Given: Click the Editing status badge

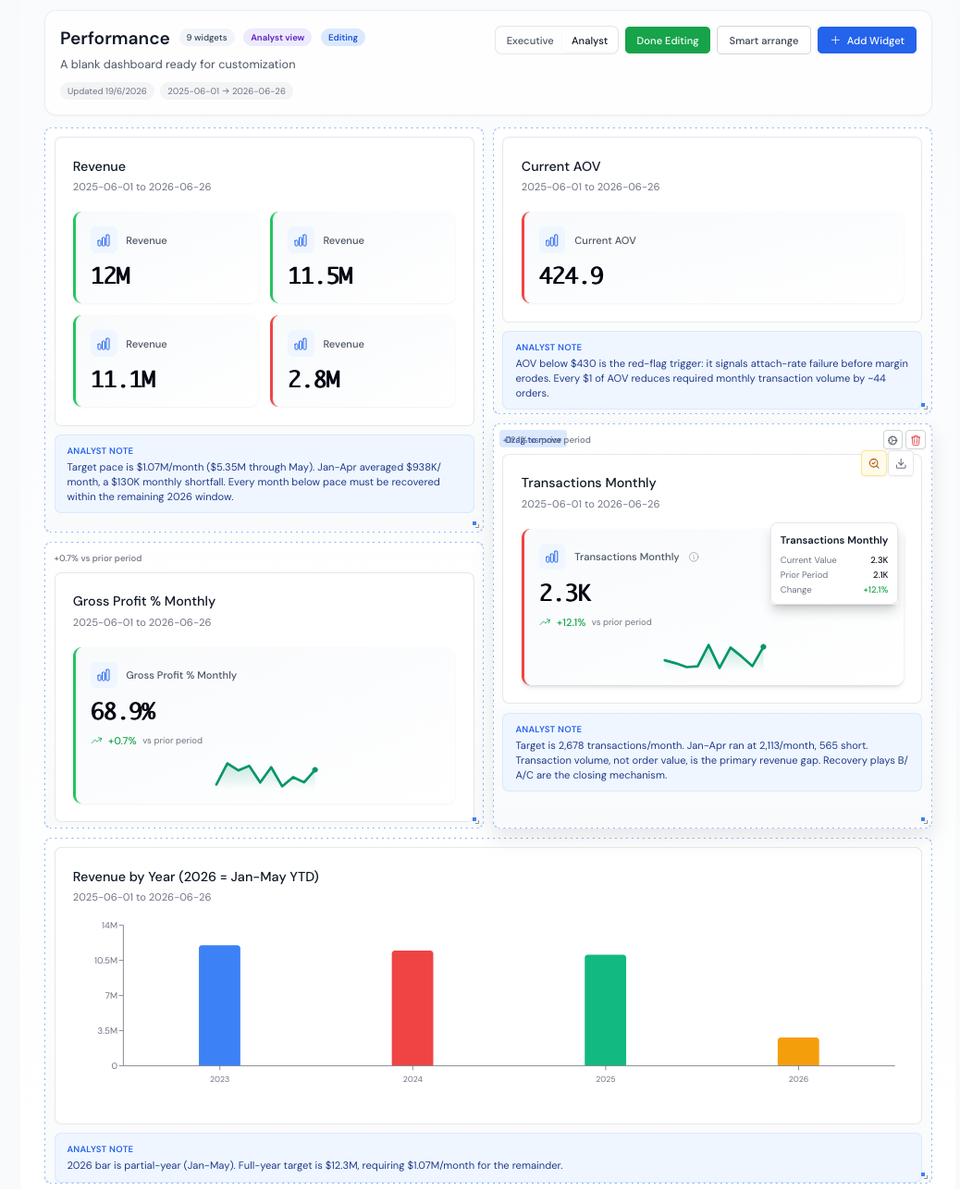Looking at the screenshot, I should 343,37.
